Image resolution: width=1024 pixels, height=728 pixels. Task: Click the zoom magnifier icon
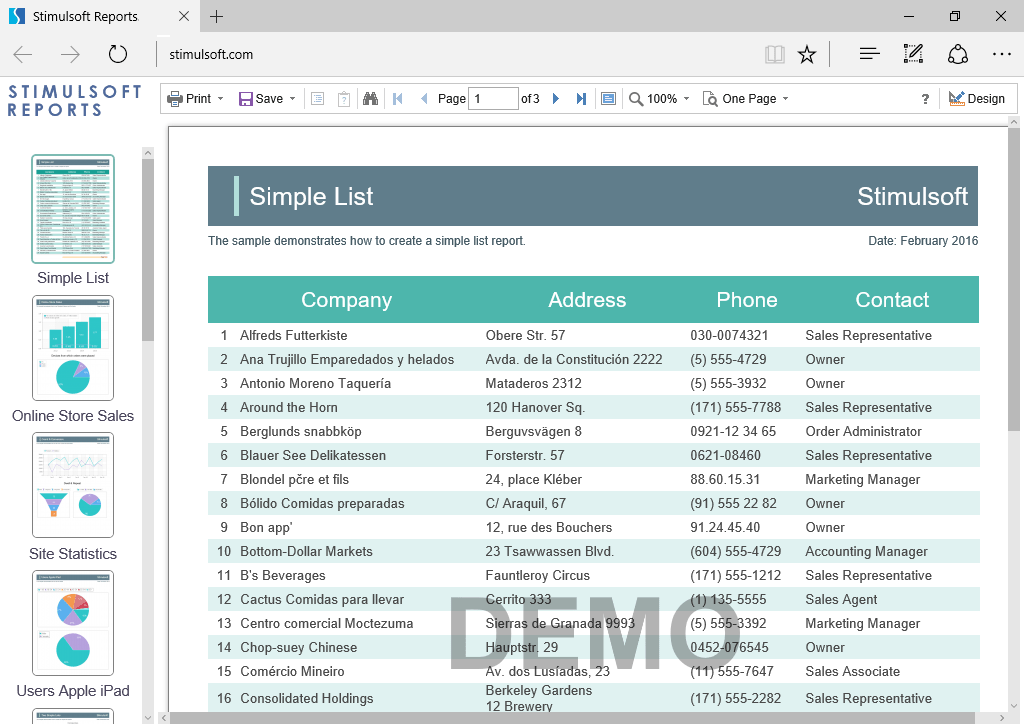[x=635, y=99]
